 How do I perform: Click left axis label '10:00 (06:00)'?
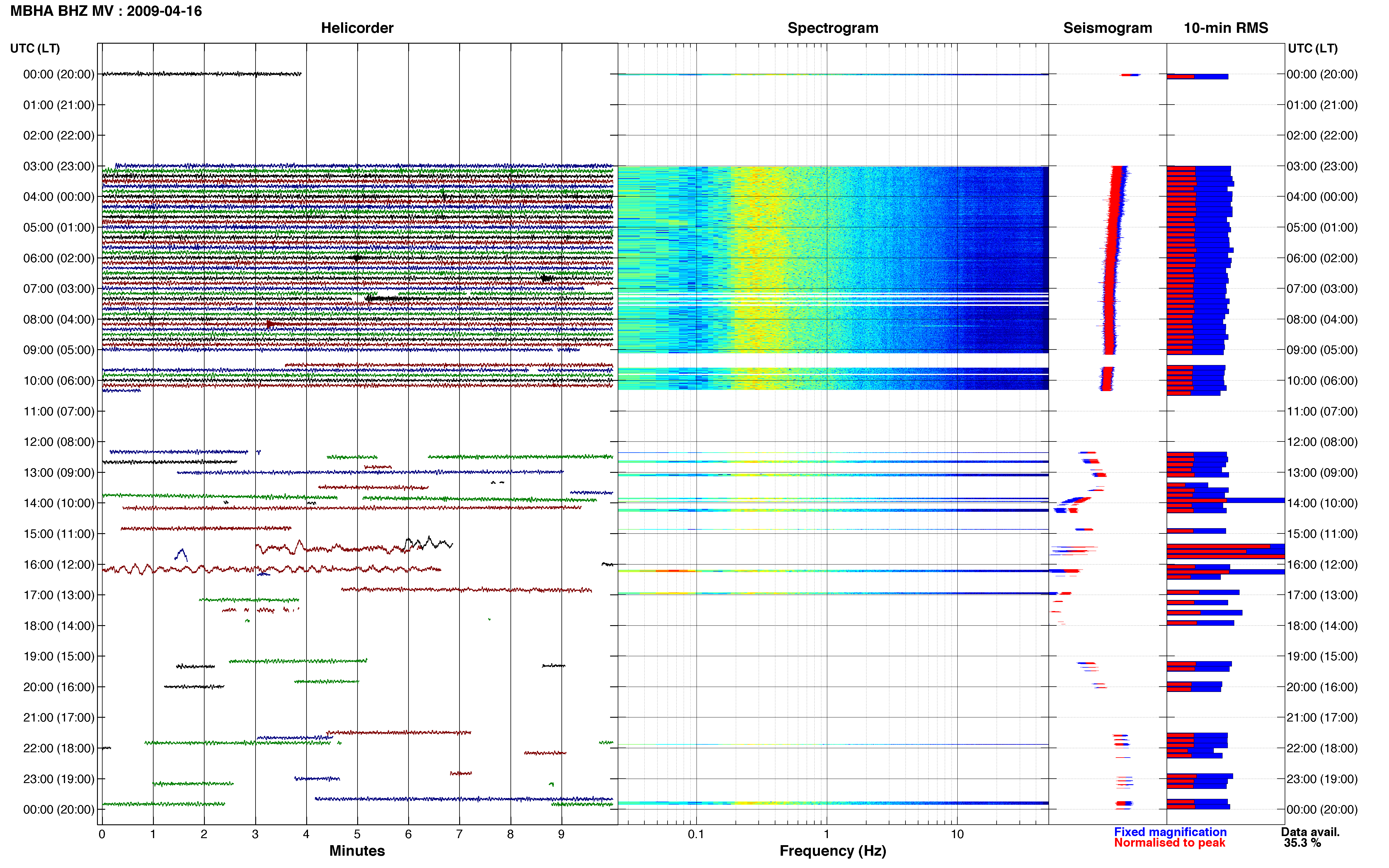click(59, 381)
